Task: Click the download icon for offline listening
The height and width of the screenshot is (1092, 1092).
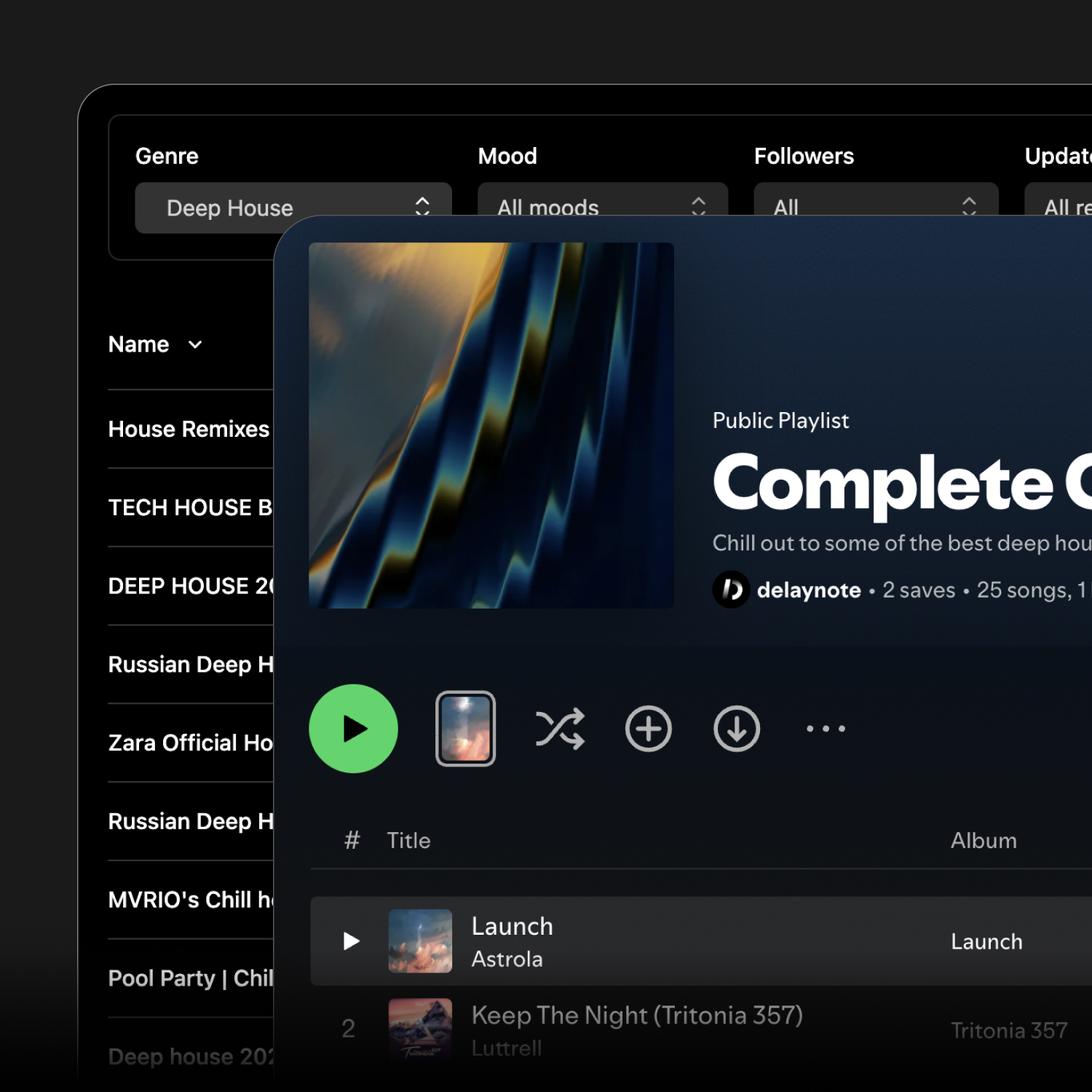Action: tap(737, 728)
